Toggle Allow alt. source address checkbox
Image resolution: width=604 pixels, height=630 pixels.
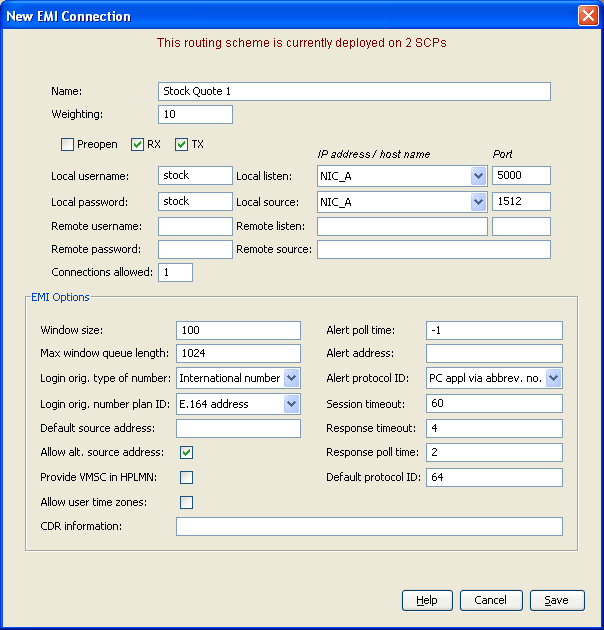tap(186, 452)
